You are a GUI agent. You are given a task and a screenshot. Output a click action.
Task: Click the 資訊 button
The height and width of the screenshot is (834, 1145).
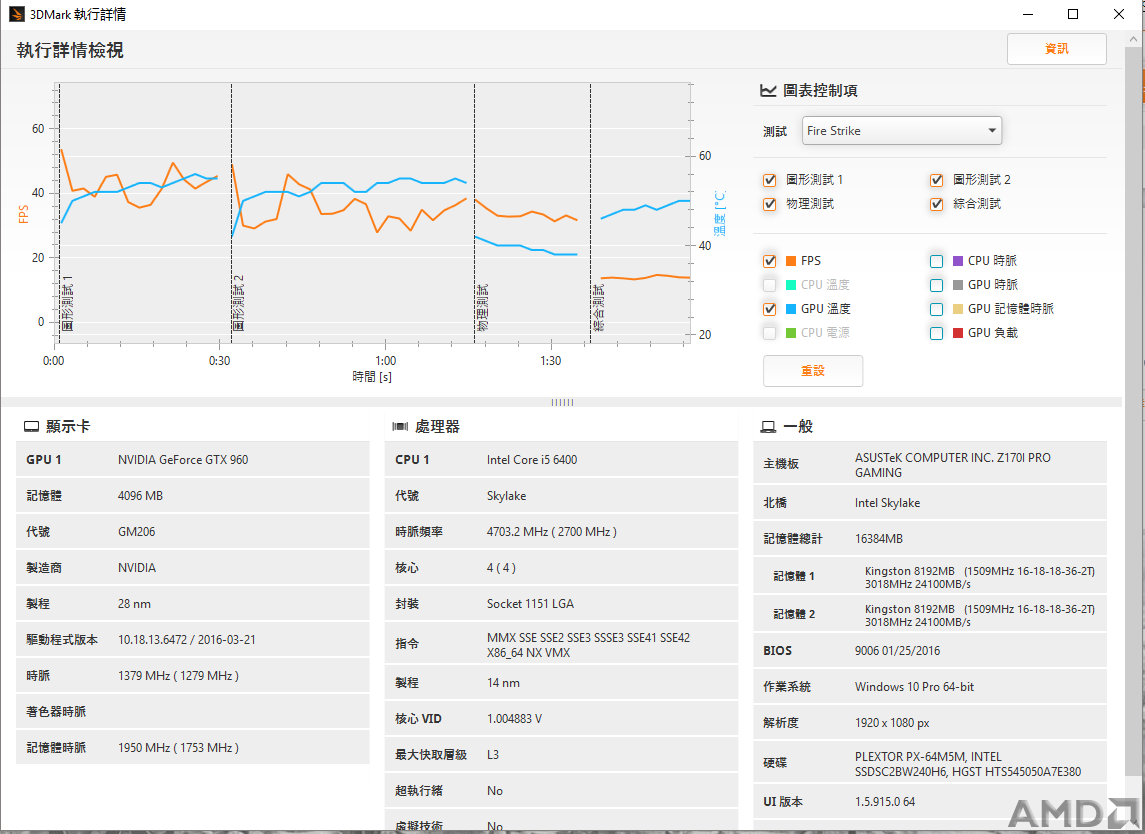(x=1057, y=49)
